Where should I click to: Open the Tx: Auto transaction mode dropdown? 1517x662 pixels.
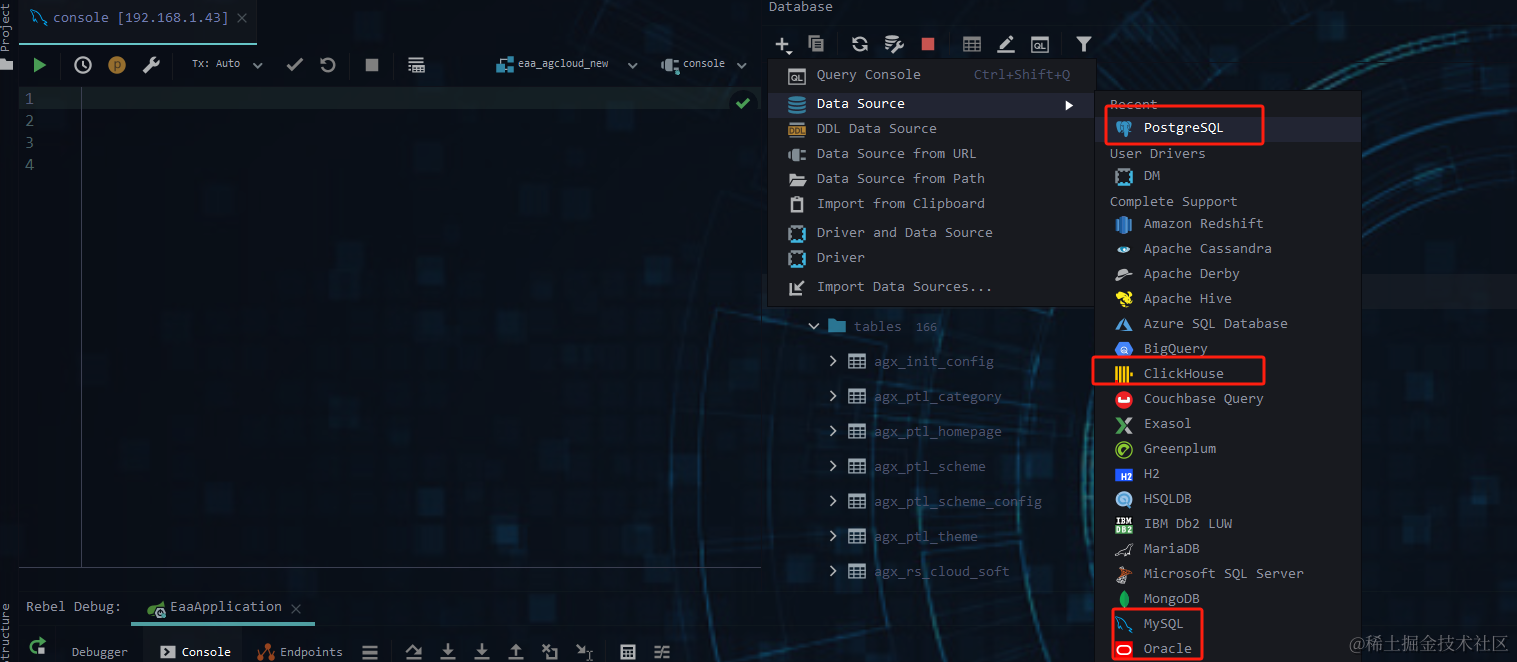(x=227, y=64)
